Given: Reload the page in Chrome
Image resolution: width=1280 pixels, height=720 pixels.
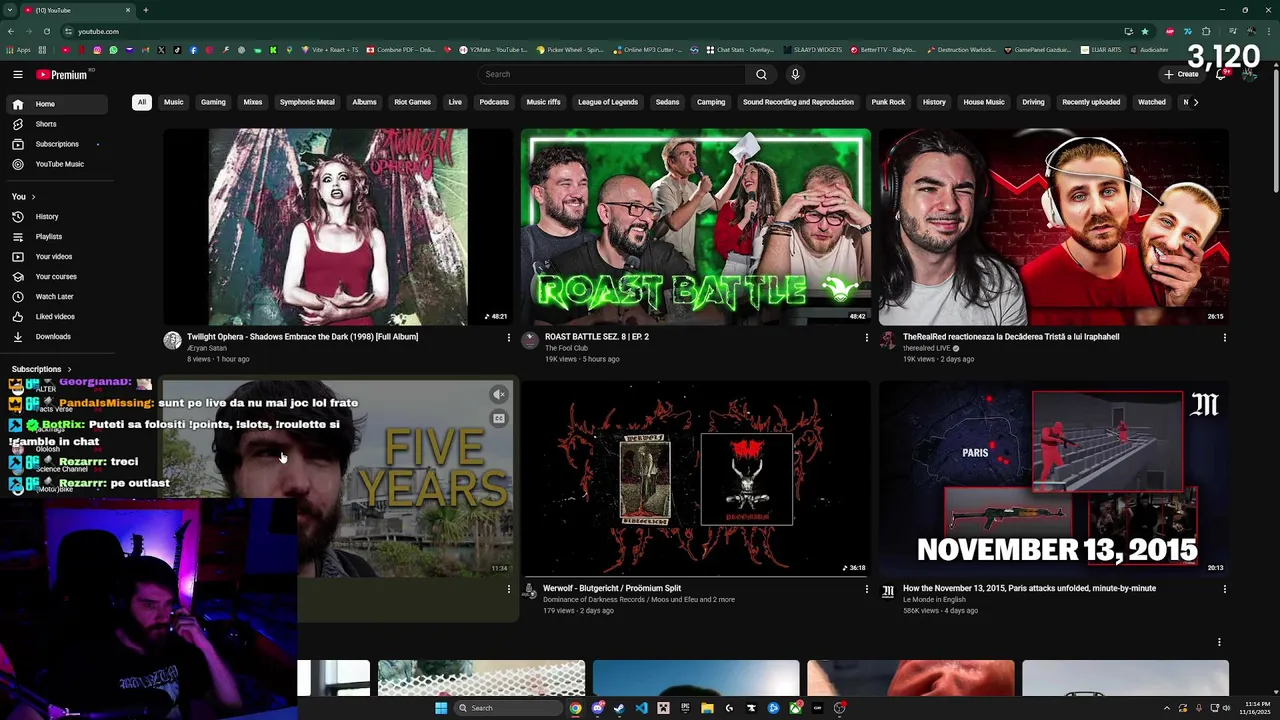Looking at the screenshot, I should pyautogui.click(x=46, y=31).
